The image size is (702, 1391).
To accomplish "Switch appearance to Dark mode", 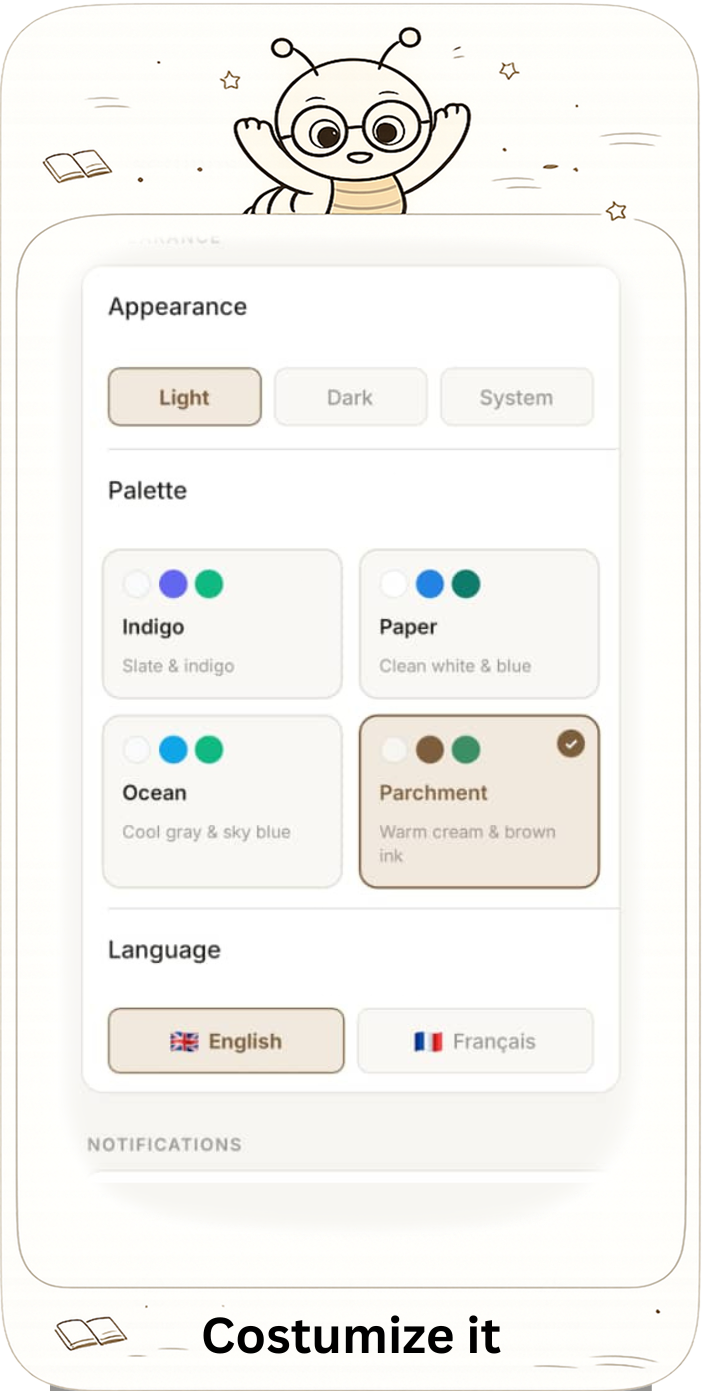I will pos(350,397).
